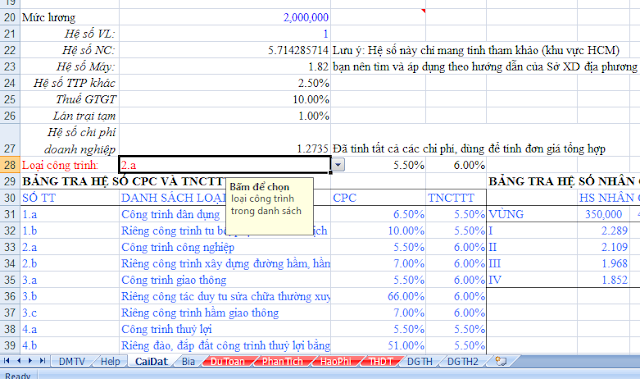This screenshot has width=640, height=379.
Task: Open the dropdown arrow for Loại công trình
Action: point(338,165)
